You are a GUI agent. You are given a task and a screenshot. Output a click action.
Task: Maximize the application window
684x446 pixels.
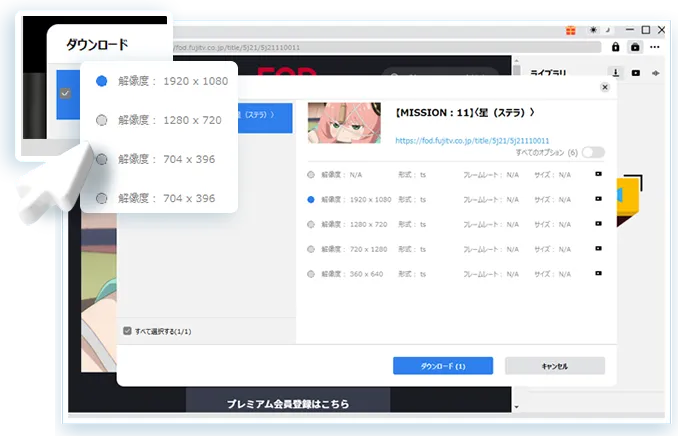point(646,30)
